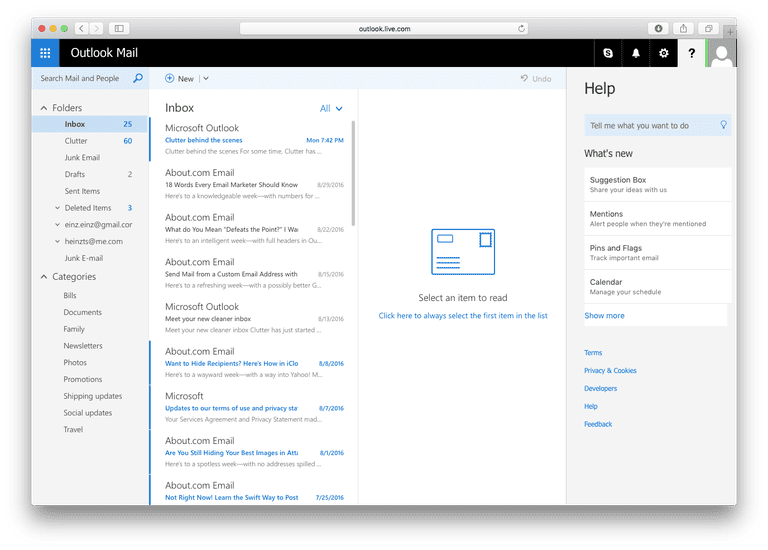The width and height of the screenshot is (768, 550).
Task: Expand the Deleted Items folder
Action: pyautogui.click(x=57, y=208)
